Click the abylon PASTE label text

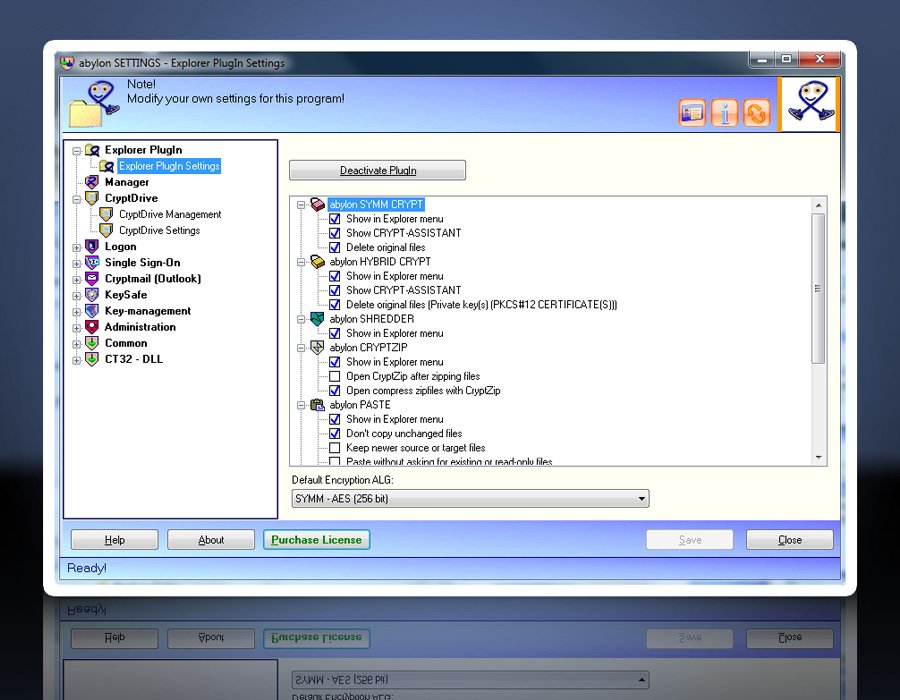pyautogui.click(x=360, y=405)
